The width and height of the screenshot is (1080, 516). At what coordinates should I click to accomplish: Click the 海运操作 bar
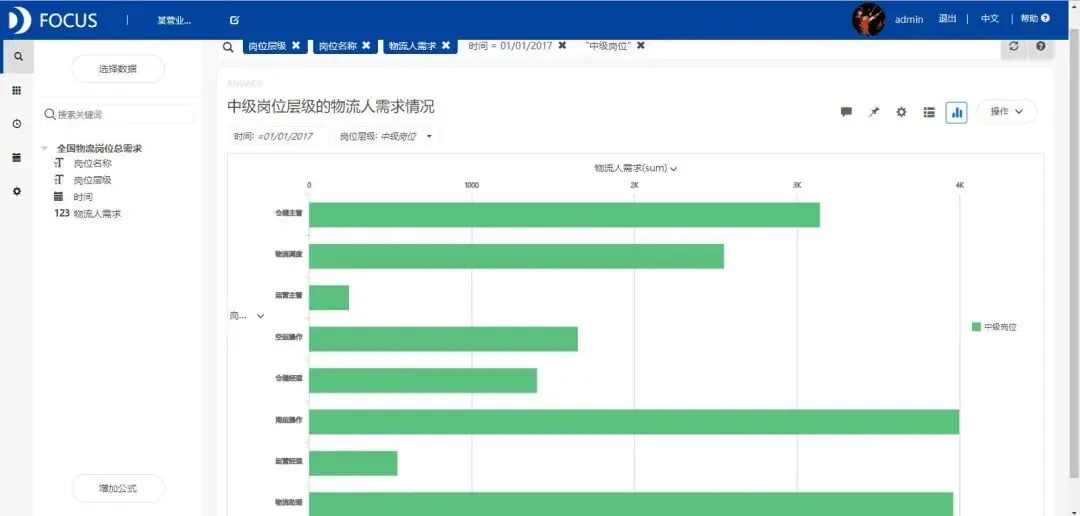point(634,422)
